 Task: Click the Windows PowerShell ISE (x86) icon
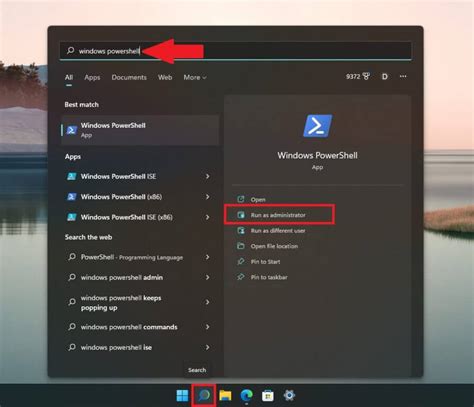(72, 217)
